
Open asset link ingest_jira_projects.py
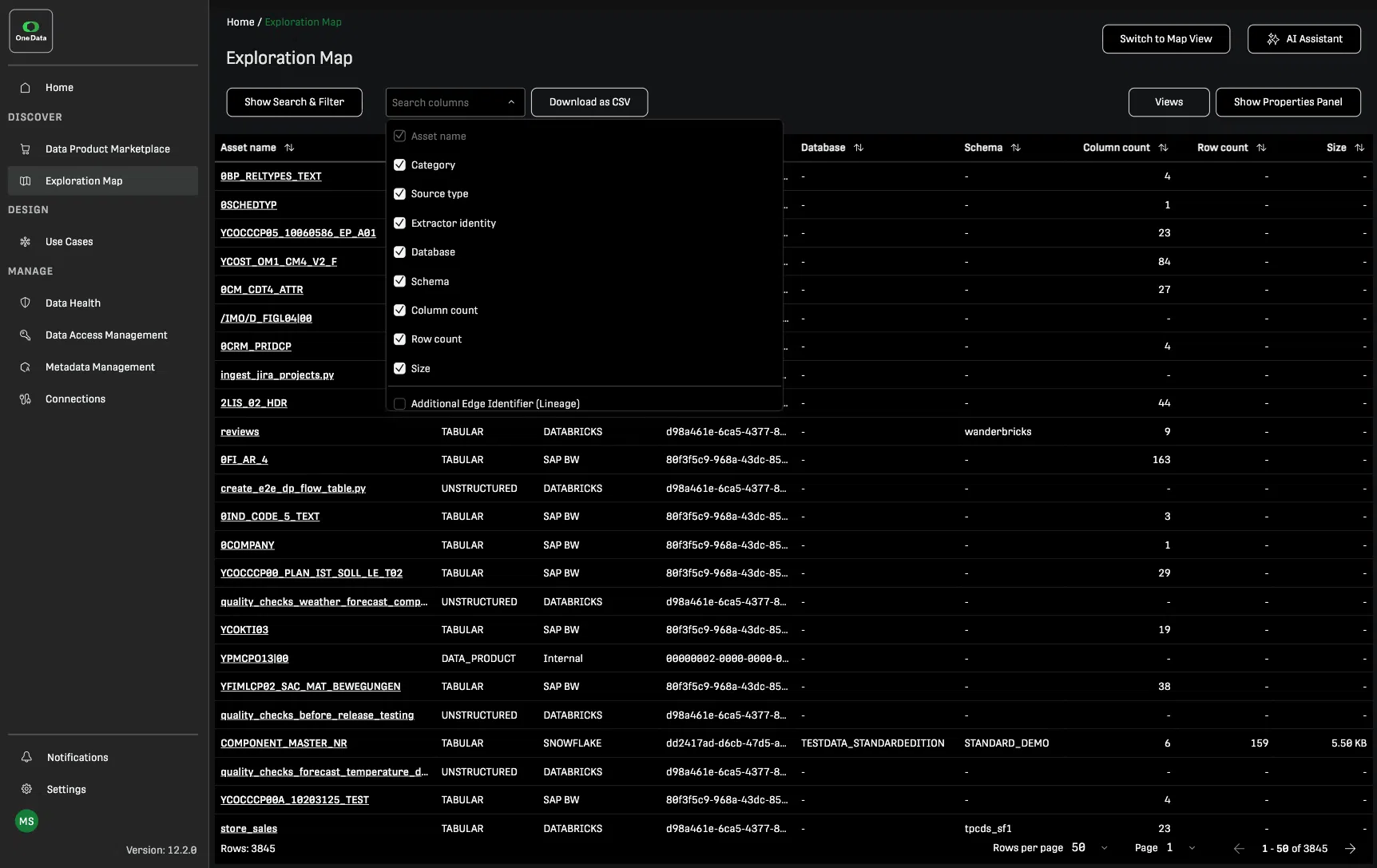pos(277,375)
